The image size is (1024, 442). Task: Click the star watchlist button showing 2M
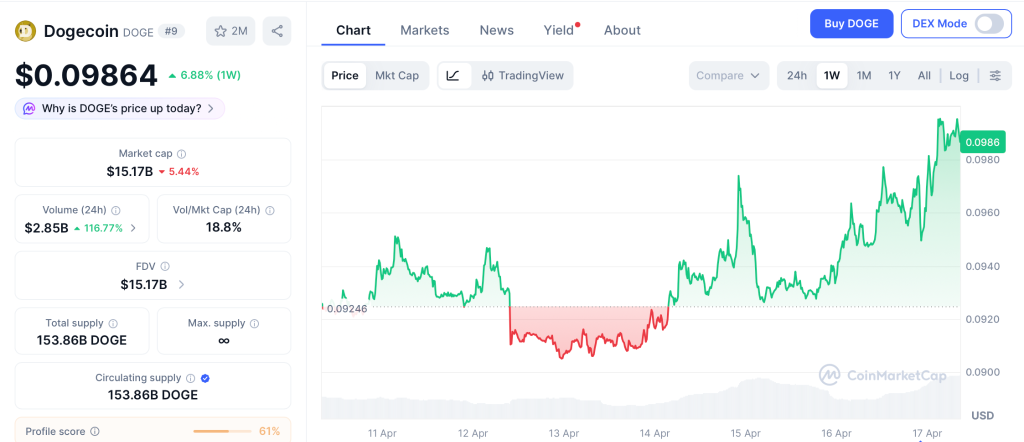(x=231, y=31)
